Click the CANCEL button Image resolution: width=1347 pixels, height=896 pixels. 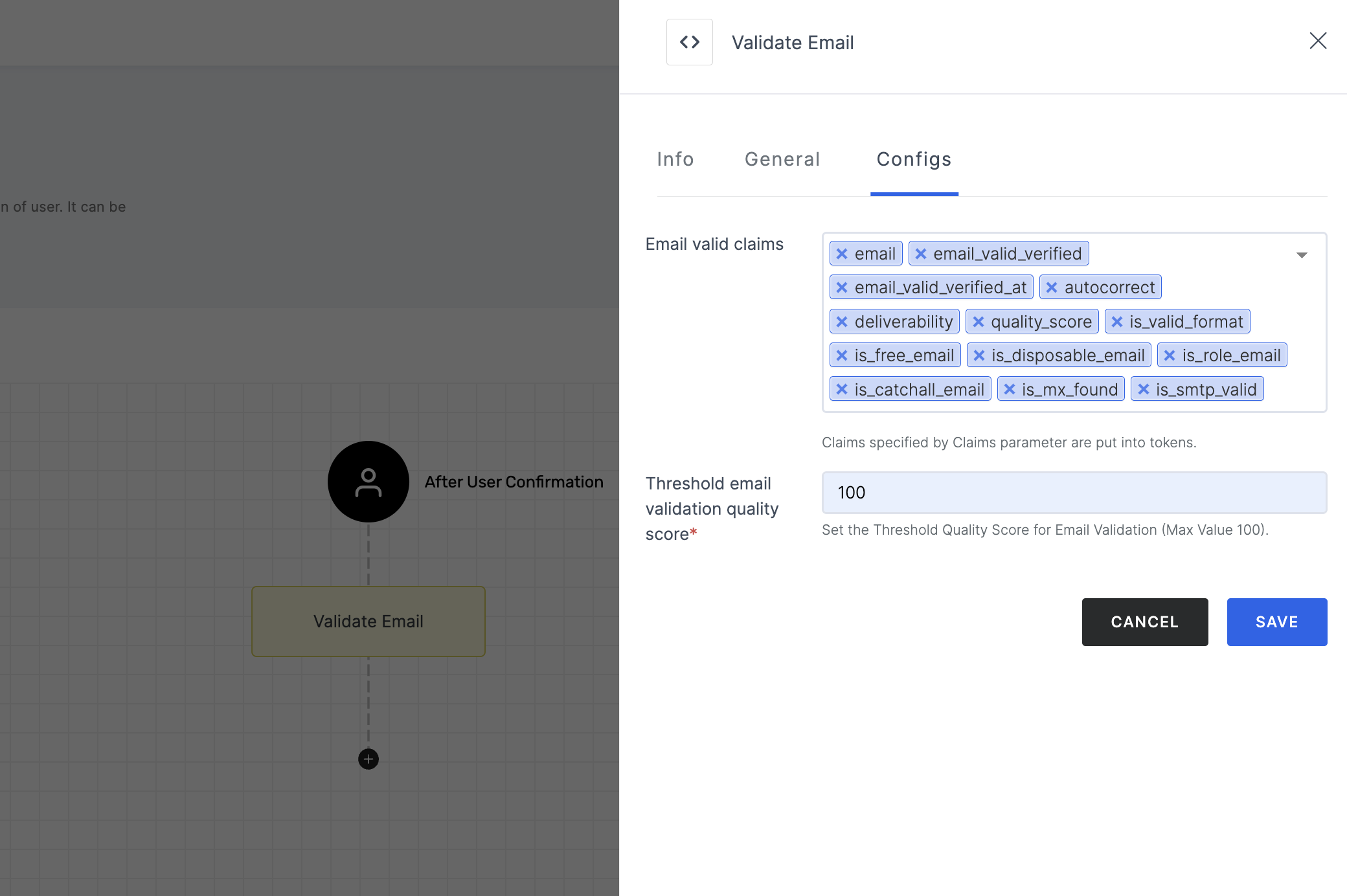1145,622
